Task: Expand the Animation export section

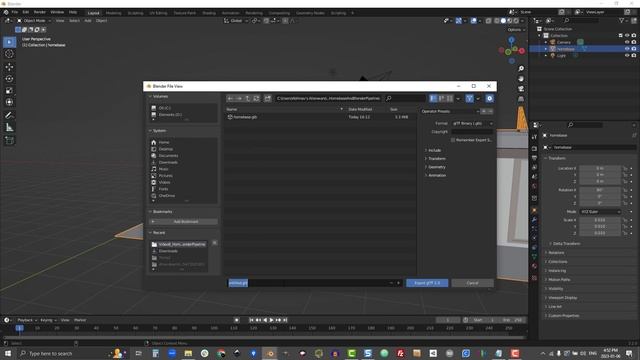Action: point(436,175)
